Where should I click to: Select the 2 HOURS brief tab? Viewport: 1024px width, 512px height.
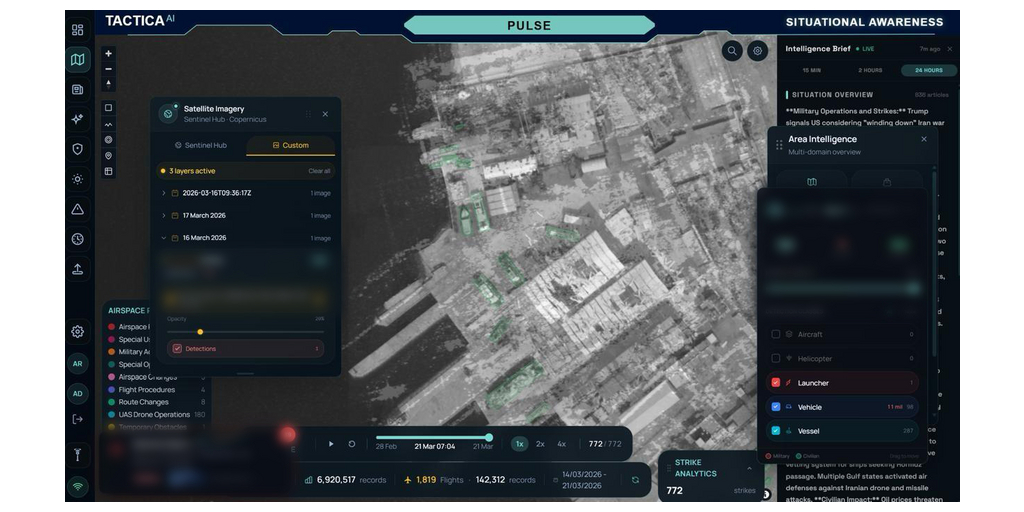870,70
